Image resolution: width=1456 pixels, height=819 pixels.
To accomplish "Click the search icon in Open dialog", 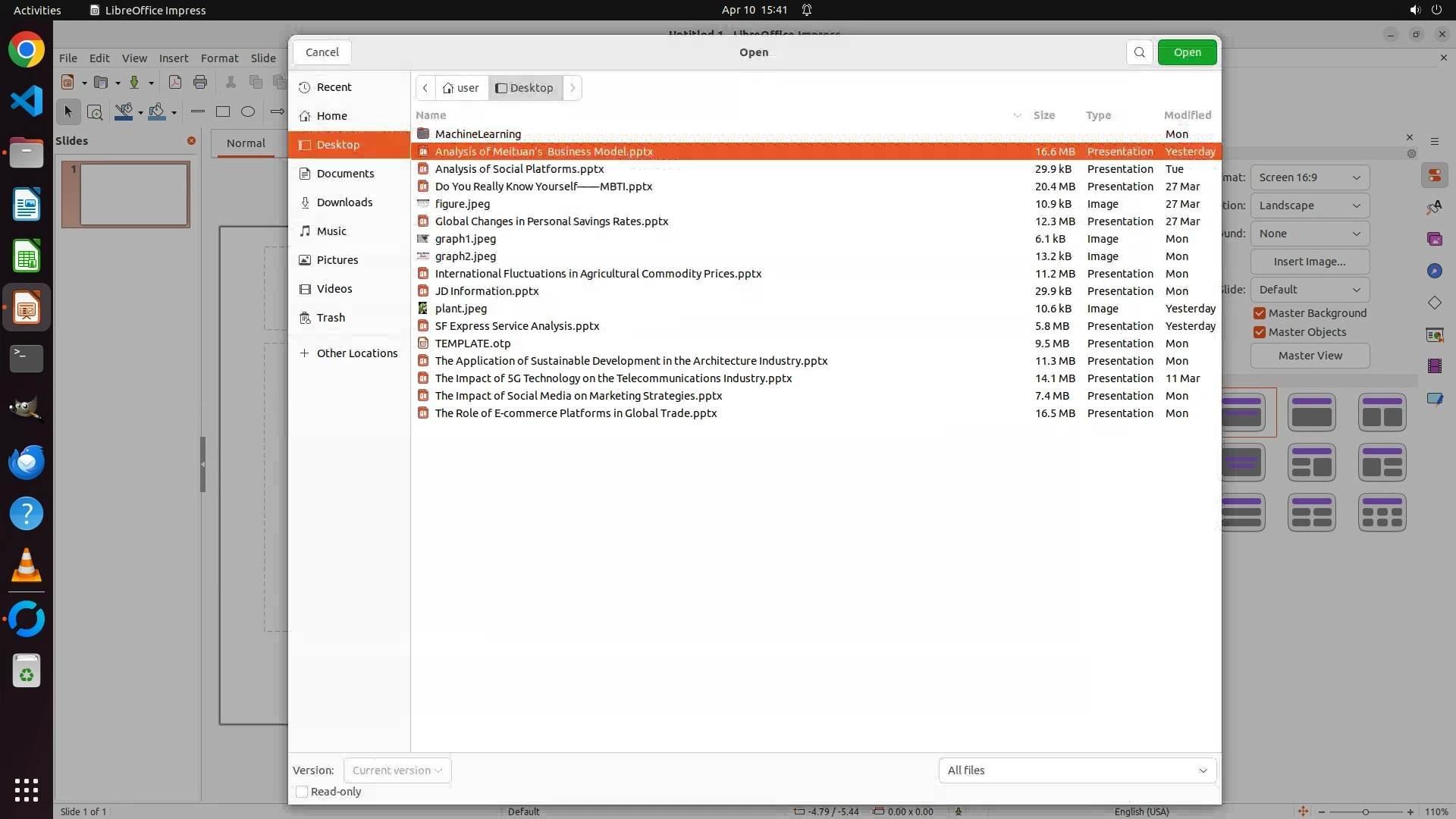I will click(1139, 52).
